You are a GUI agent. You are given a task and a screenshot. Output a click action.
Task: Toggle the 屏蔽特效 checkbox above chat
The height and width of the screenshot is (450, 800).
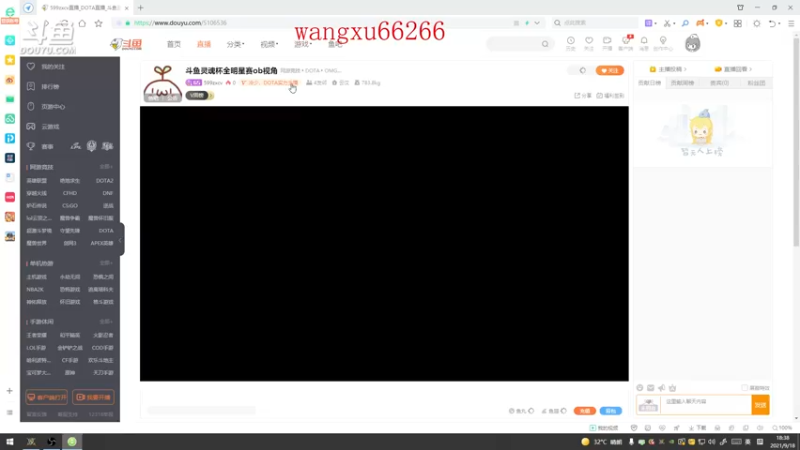(x=744, y=388)
